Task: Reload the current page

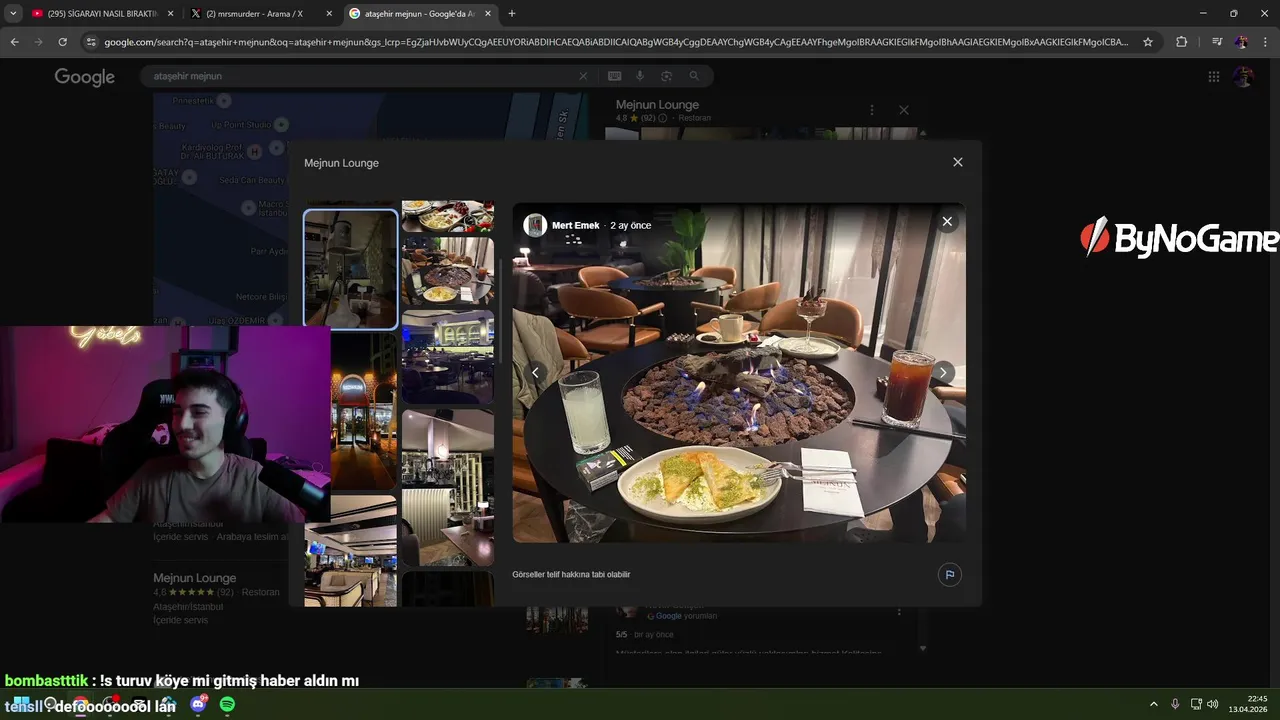Action: 62,42
